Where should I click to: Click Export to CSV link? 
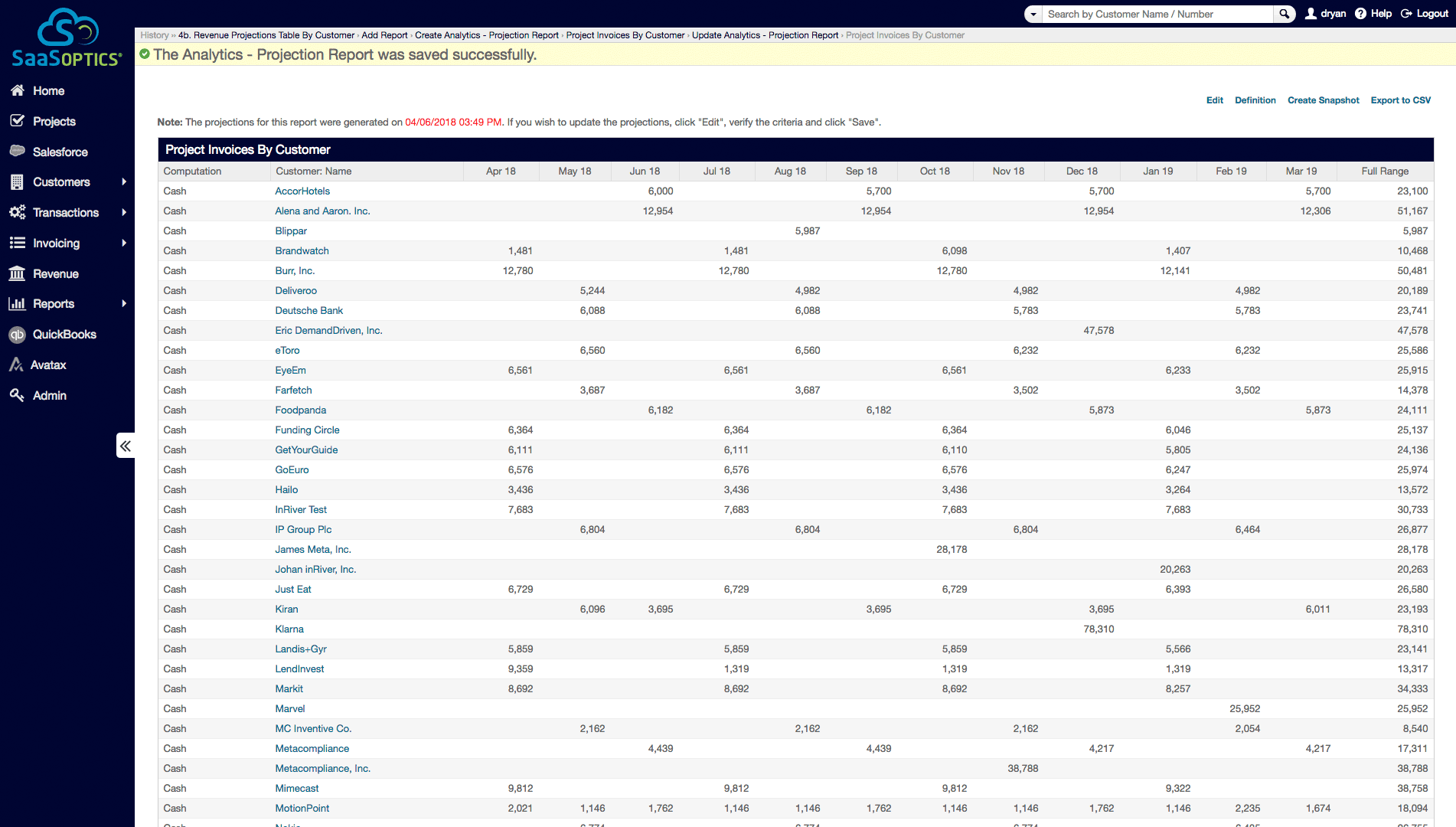point(1400,100)
